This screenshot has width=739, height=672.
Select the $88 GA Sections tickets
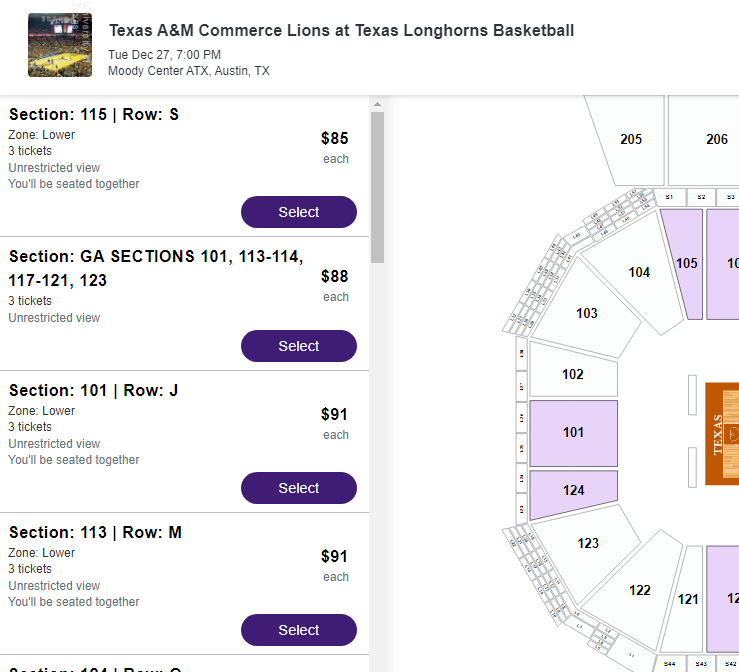(x=298, y=346)
